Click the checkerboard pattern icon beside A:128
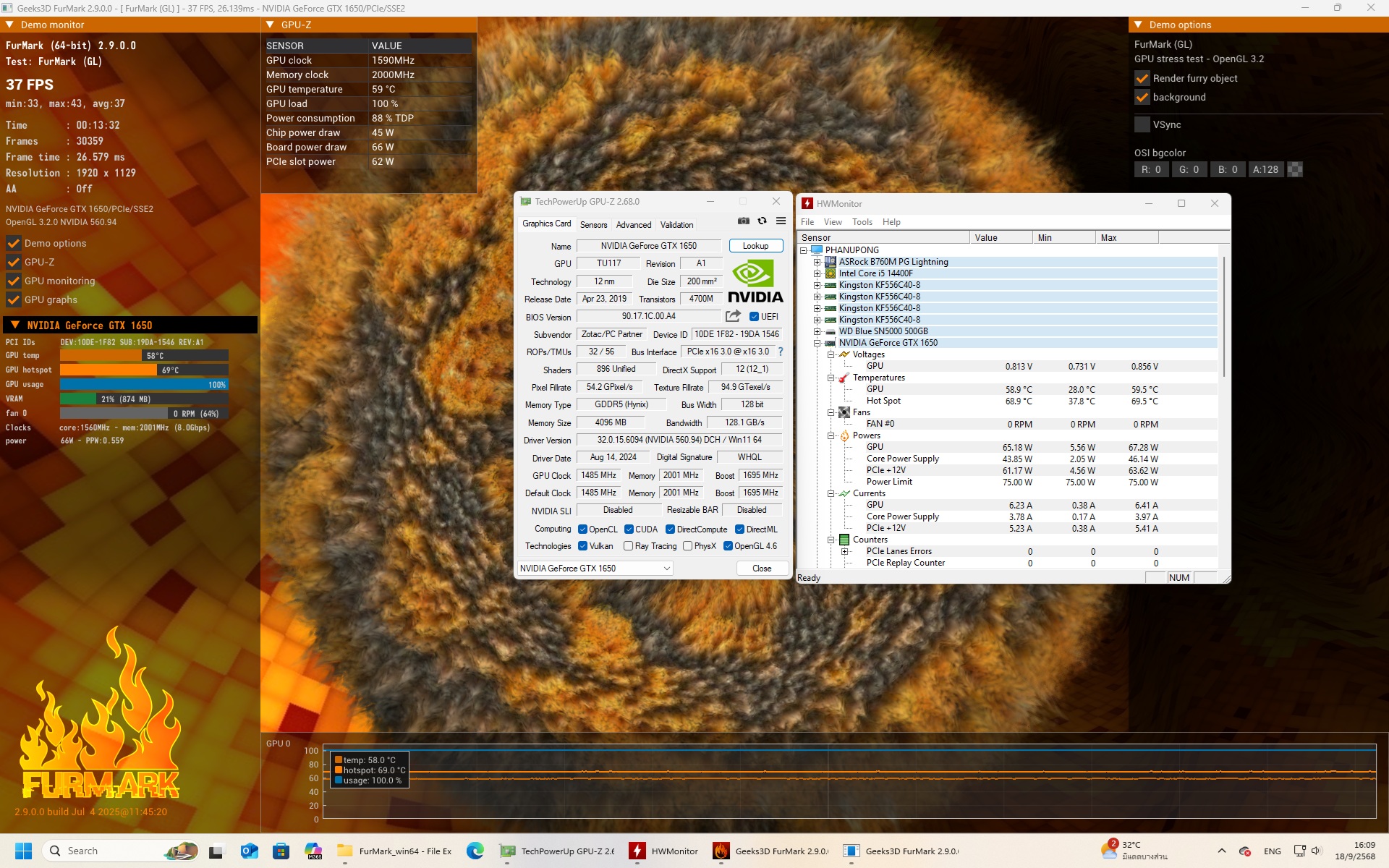1389x868 pixels. [x=1296, y=169]
